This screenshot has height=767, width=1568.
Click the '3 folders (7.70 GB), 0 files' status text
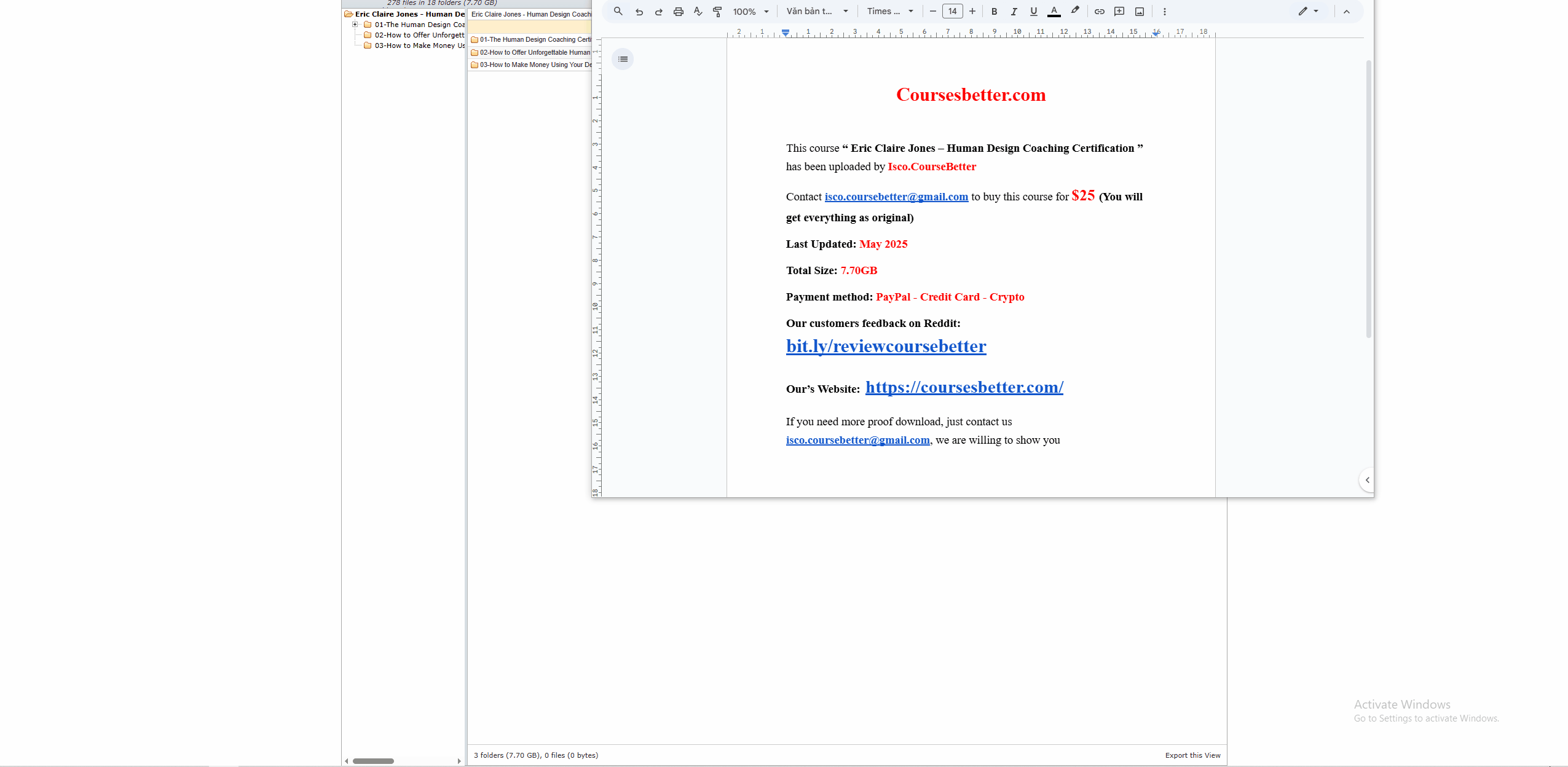[535, 755]
